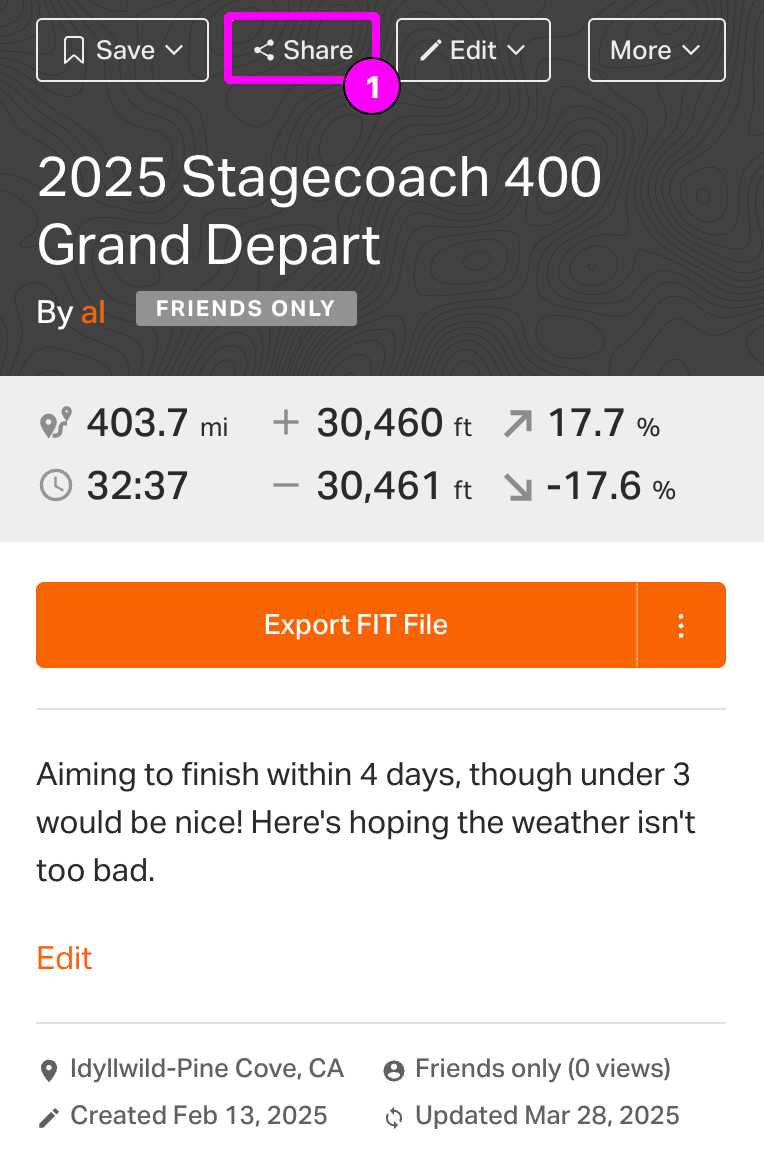The image size is (764, 1160).
Task: Click the bookmark icon on Save
Action: coord(74,50)
